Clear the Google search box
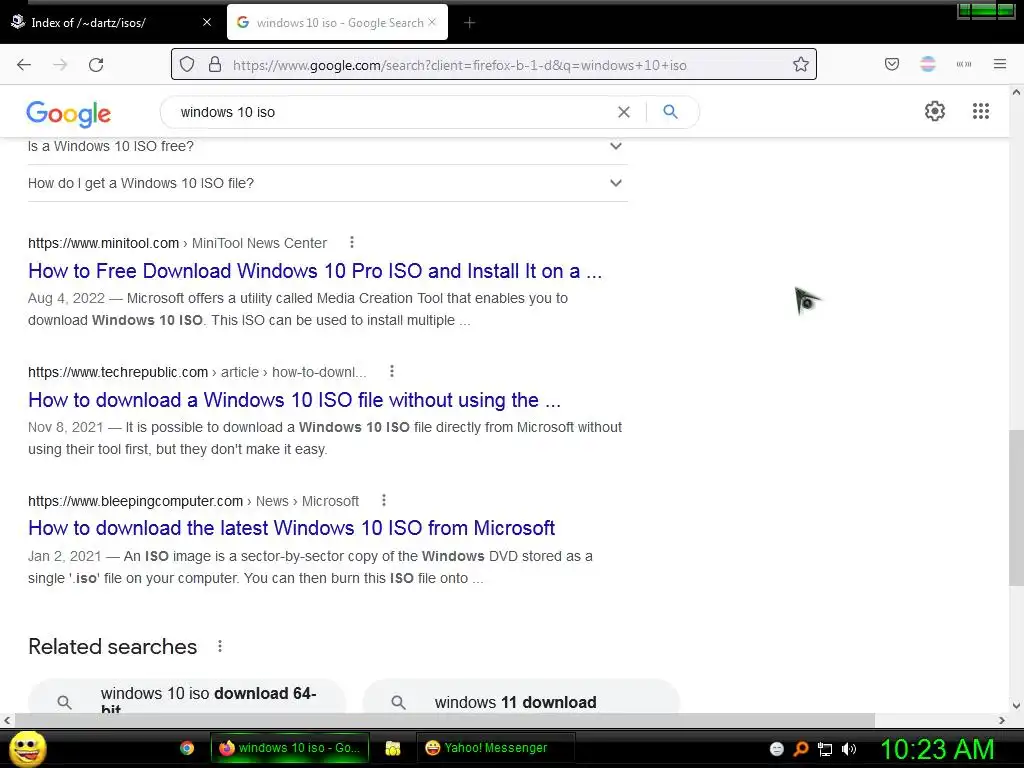The width and height of the screenshot is (1024, 768). (x=624, y=112)
